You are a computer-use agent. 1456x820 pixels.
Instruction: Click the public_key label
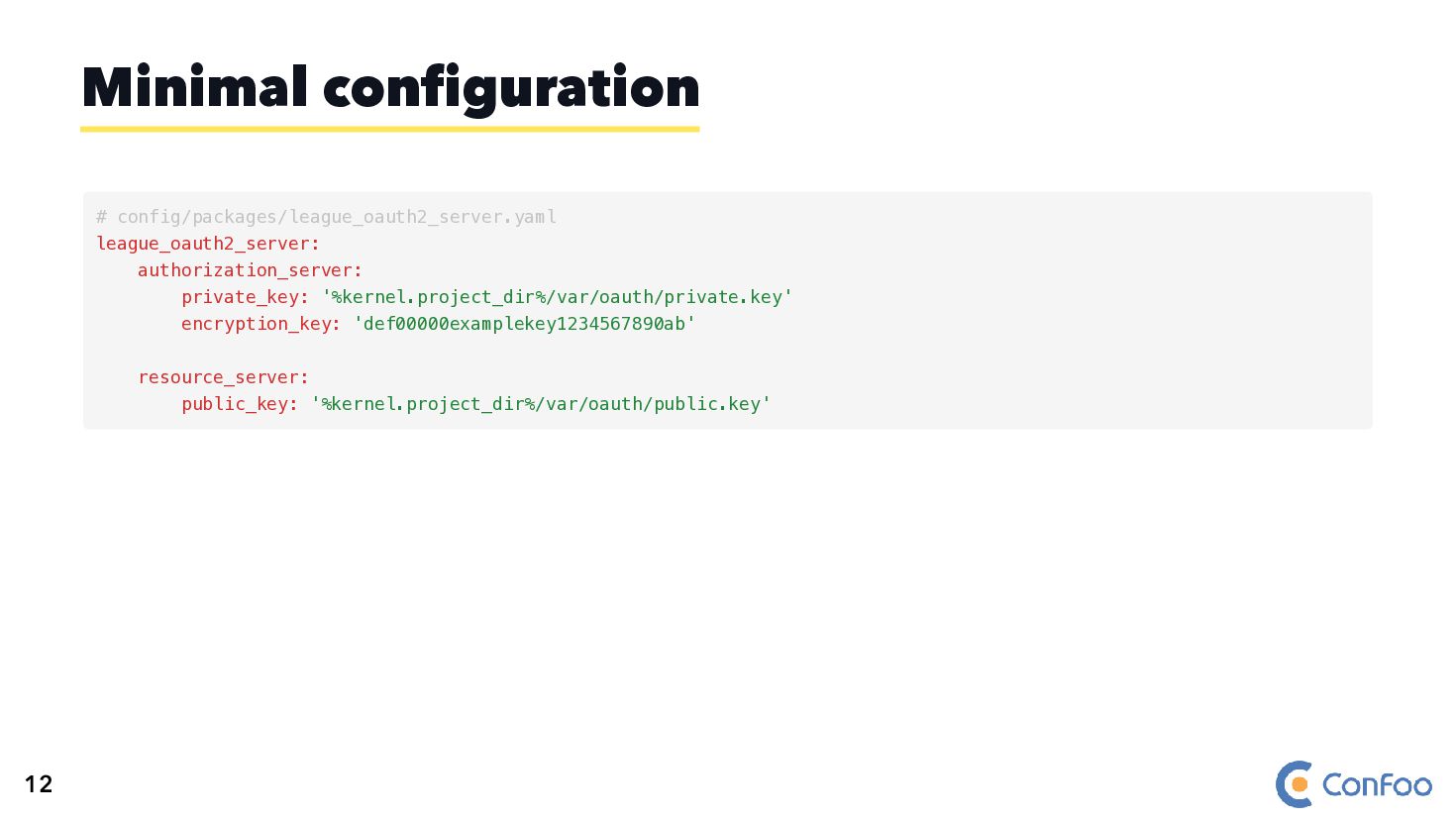tap(239, 404)
